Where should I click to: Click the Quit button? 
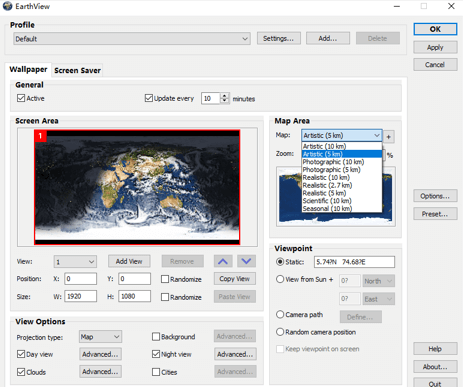tap(435, 383)
